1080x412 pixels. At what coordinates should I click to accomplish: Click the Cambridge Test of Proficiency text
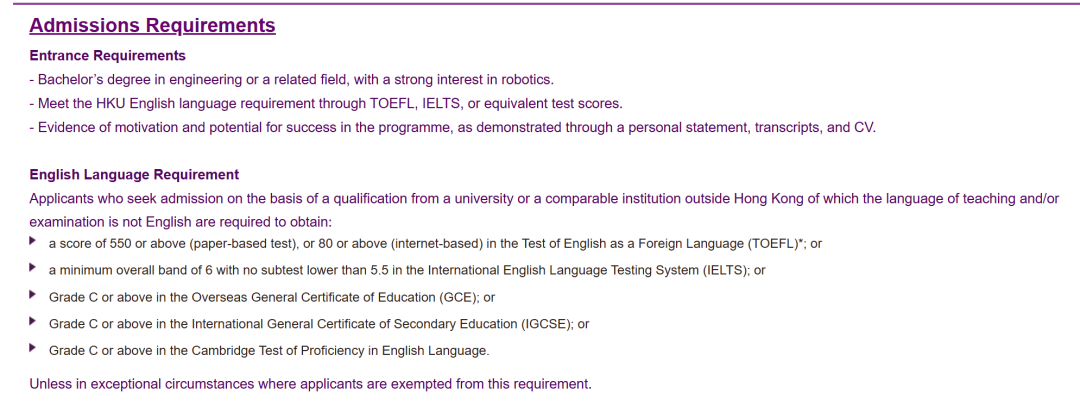pyautogui.click(x=269, y=351)
